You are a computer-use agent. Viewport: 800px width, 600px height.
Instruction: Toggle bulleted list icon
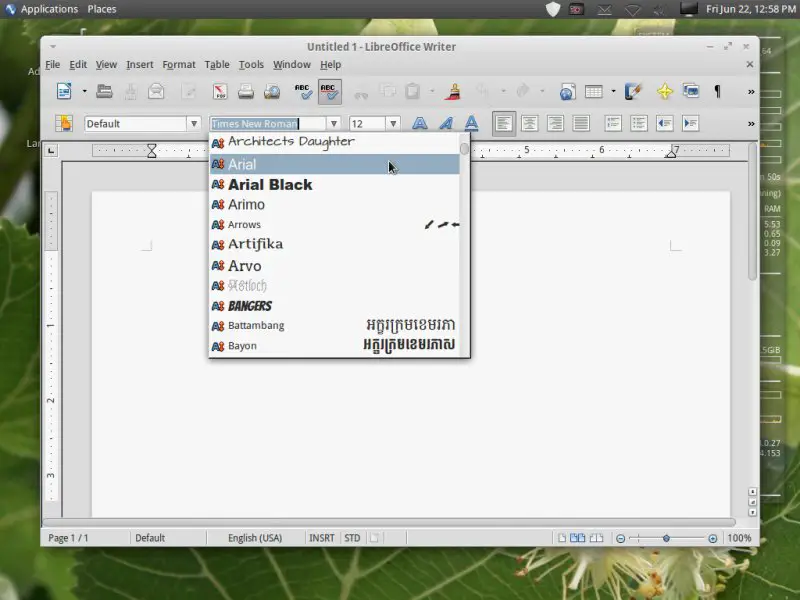[639, 123]
